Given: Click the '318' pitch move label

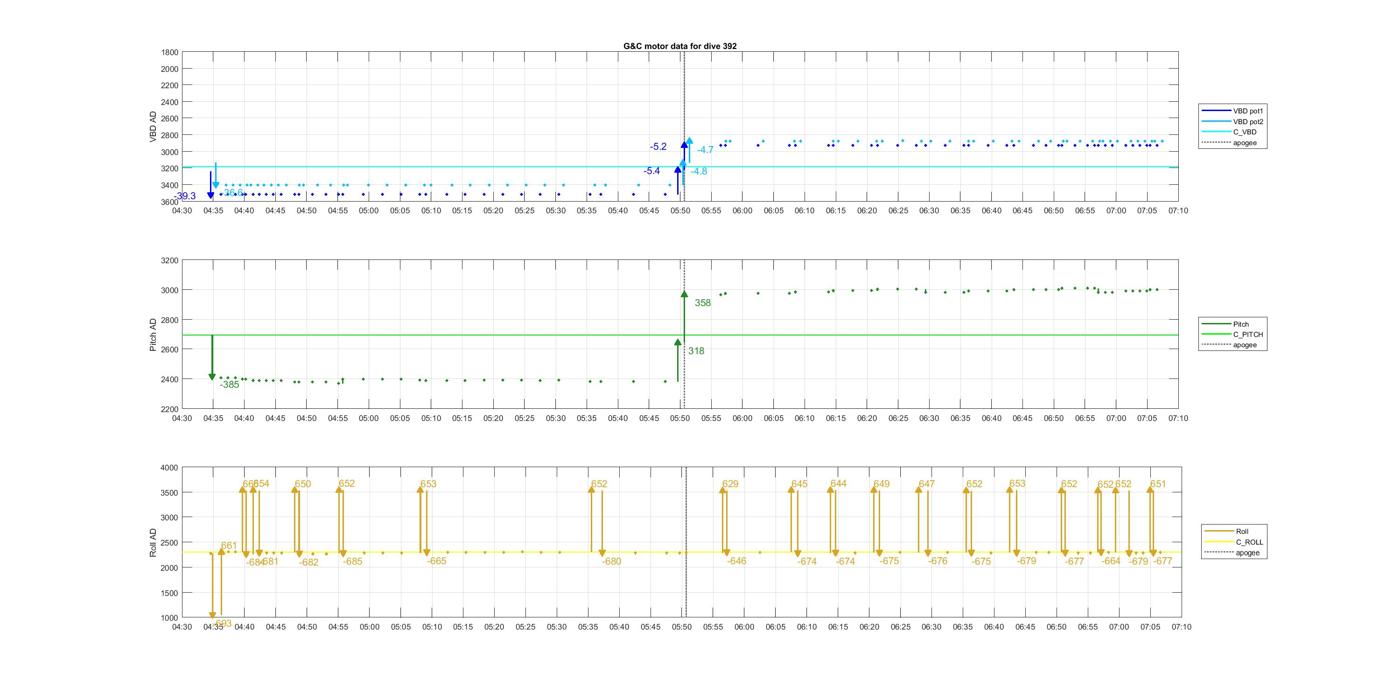Looking at the screenshot, I should [696, 351].
